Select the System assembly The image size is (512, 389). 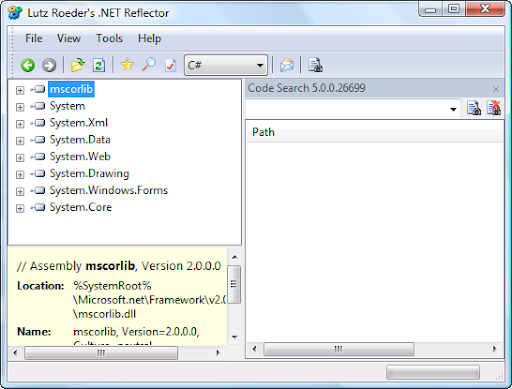click(67, 106)
